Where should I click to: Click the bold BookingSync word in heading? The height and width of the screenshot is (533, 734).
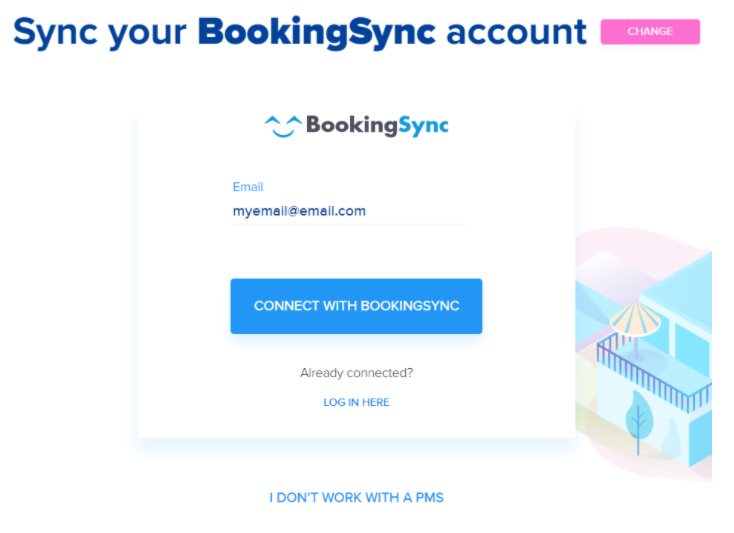point(316,32)
